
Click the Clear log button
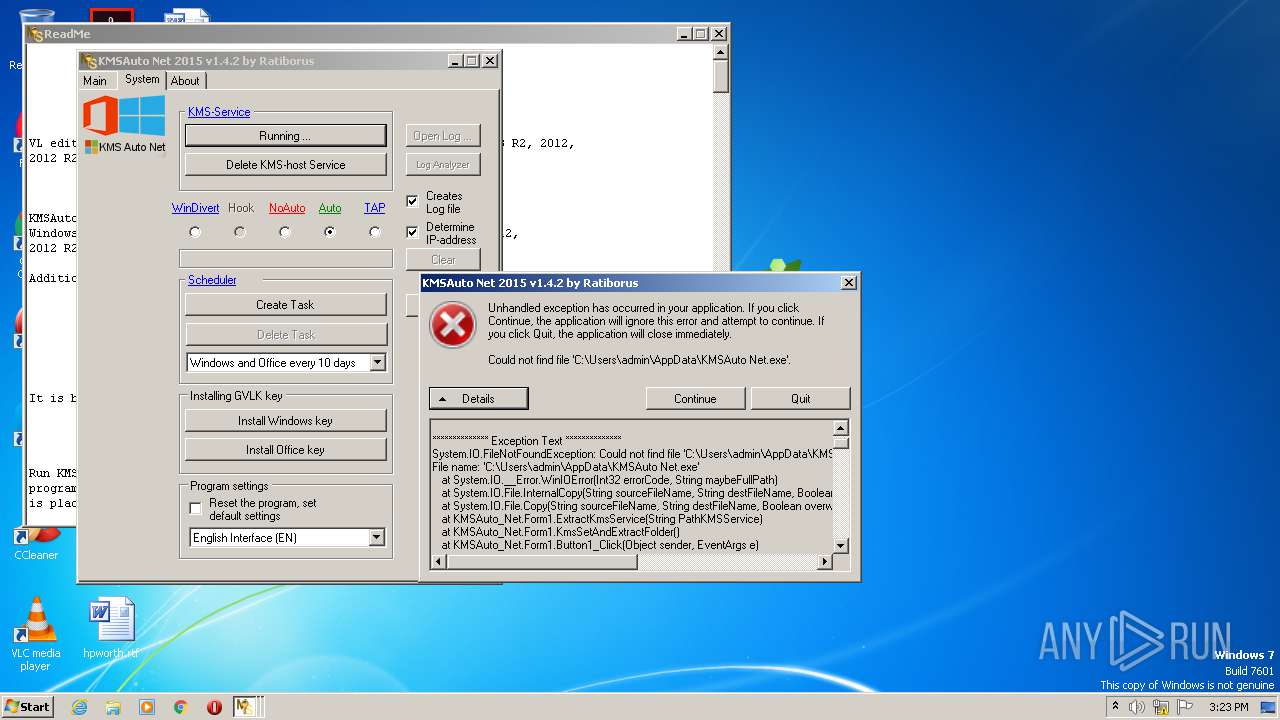tap(443, 259)
